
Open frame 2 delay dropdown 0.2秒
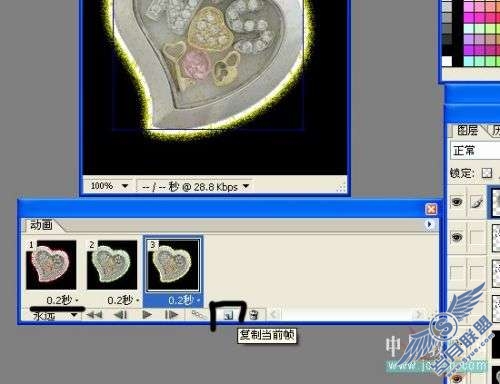point(123,300)
